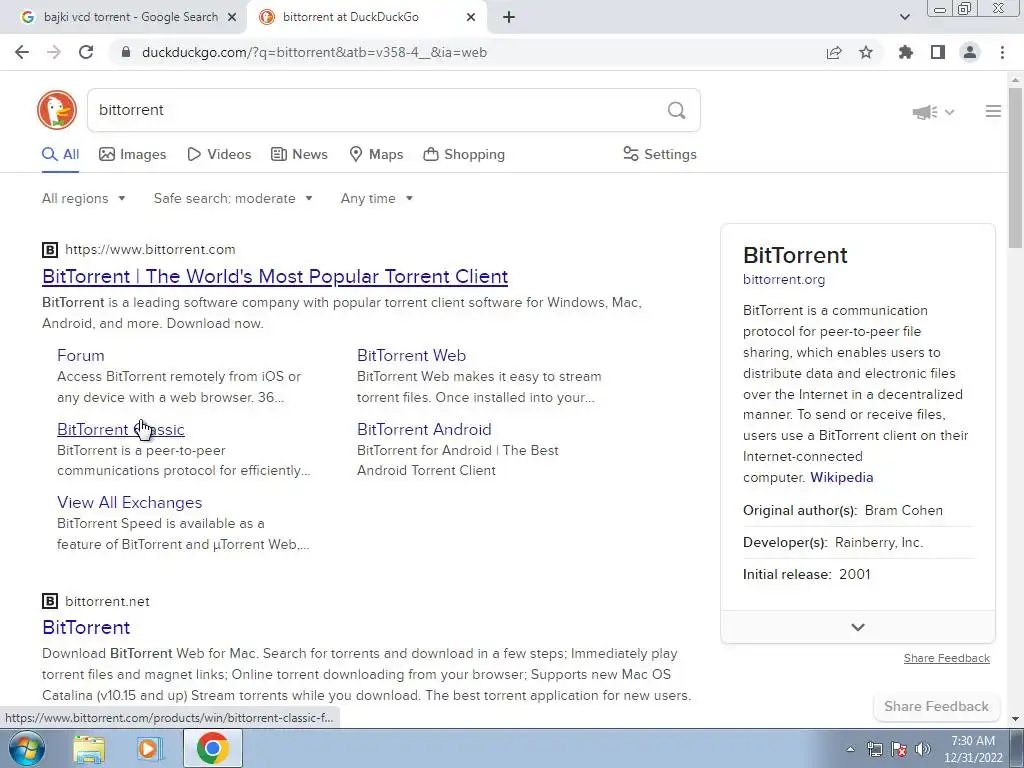1024x768 pixels.
Task: Click the volume speaker tray icon
Action: [x=923, y=749]
